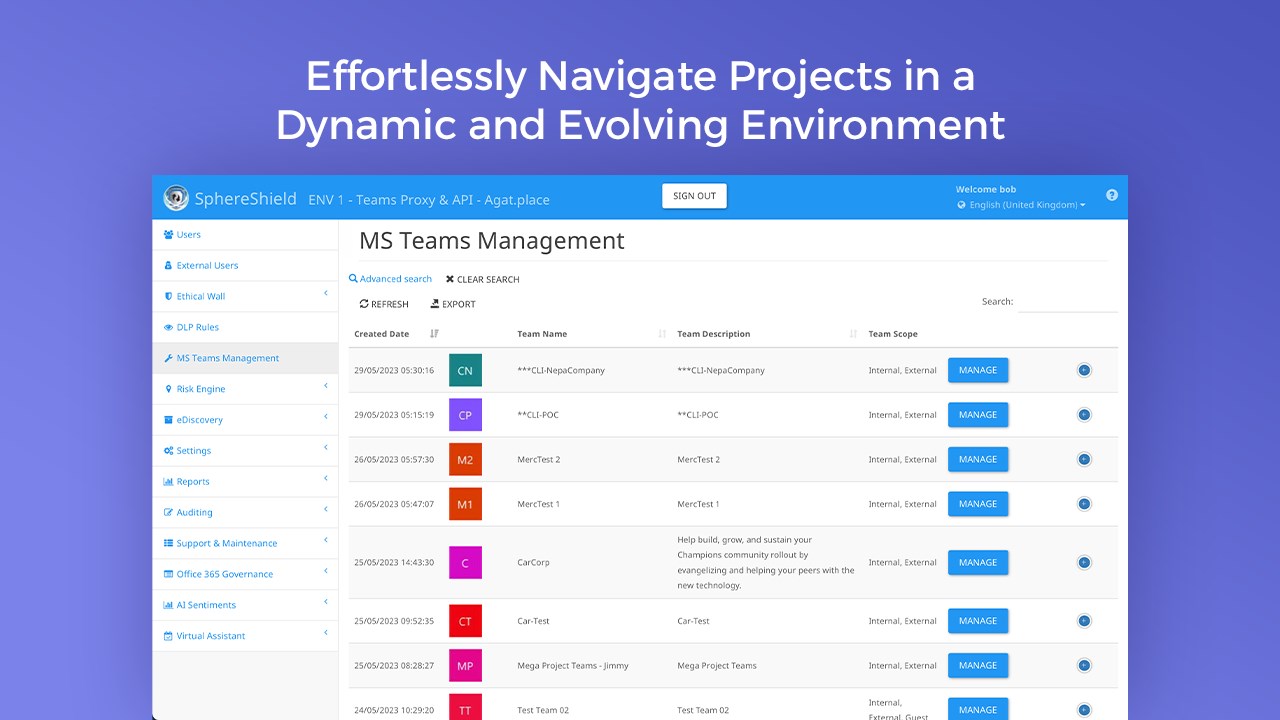Click plus circle icon in **CLI-POC row
1280x720 pixels.
point(1084,415)
